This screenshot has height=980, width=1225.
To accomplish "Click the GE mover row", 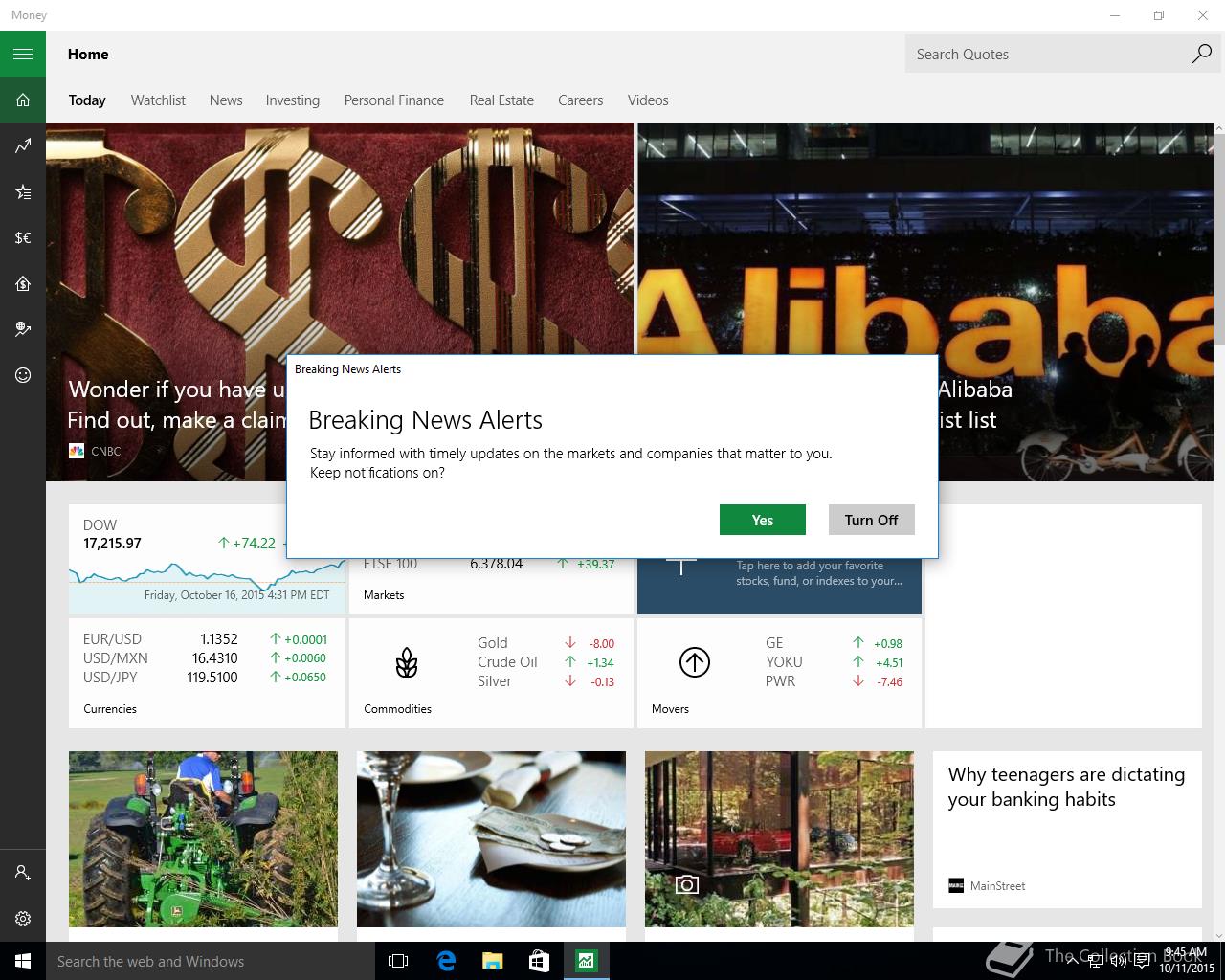I will coord(834,643).
